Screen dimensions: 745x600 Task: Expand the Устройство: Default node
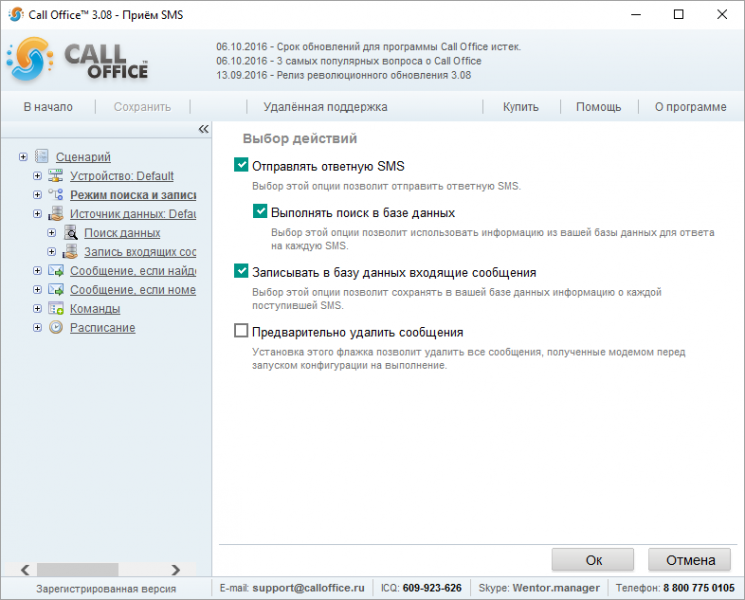coord(37,175)
